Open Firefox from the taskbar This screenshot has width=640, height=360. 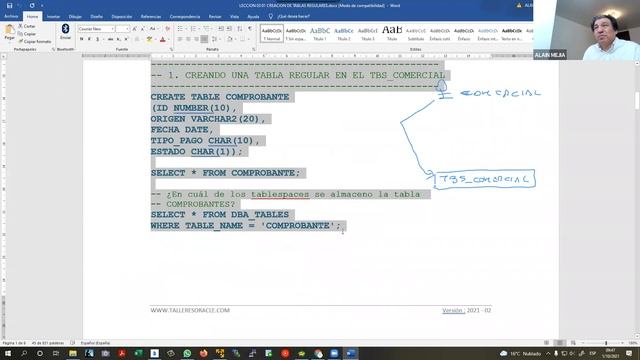pos(203,353)
